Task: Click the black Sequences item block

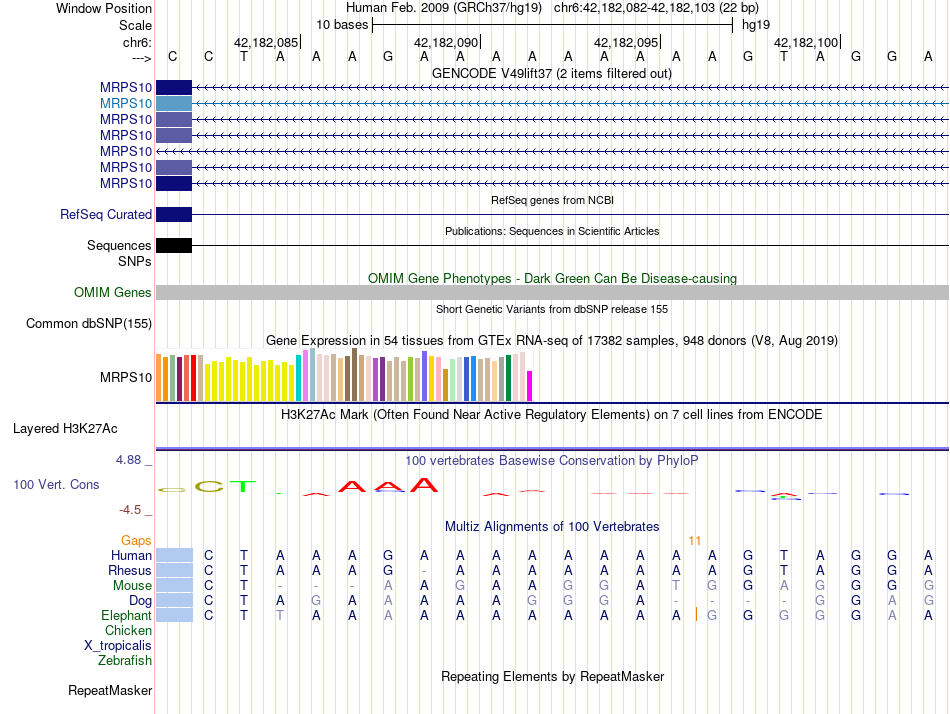Action: pos(173,246)
